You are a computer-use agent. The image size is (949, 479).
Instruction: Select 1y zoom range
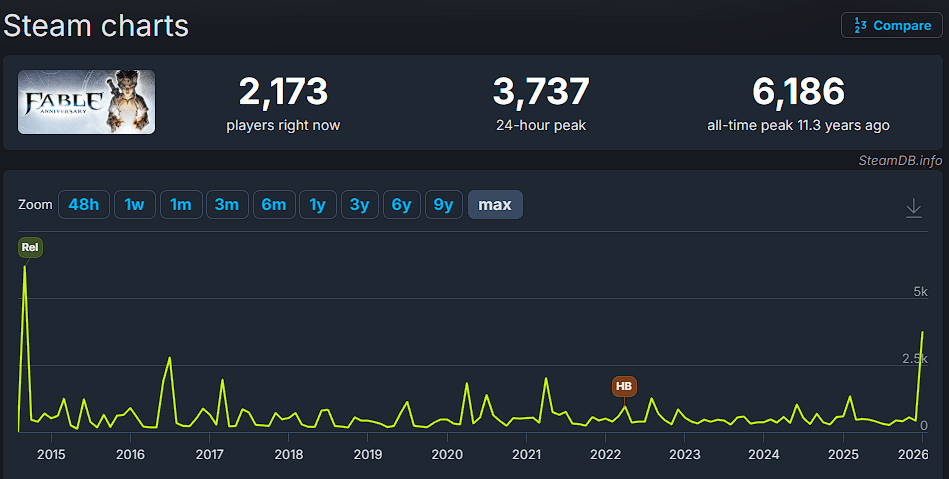point(317,205)
